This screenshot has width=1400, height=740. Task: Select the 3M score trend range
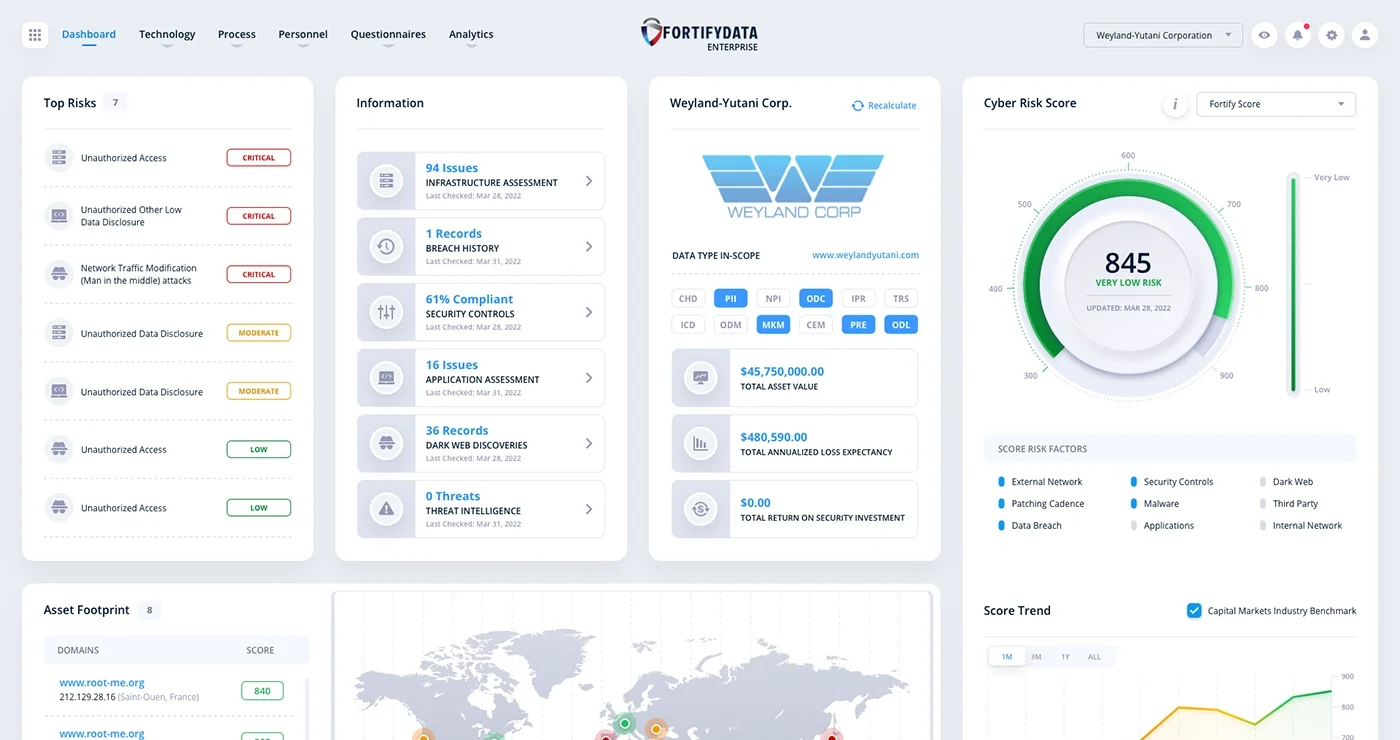pyautogui.click(x=1036, y=657)
